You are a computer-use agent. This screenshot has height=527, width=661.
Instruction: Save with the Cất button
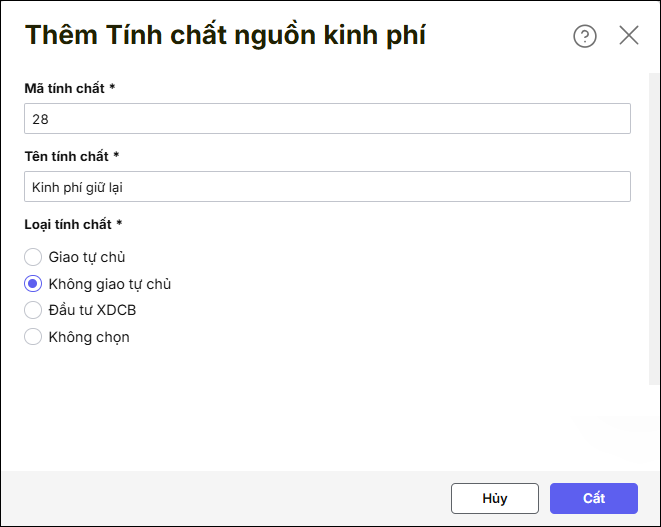(593, 498)
